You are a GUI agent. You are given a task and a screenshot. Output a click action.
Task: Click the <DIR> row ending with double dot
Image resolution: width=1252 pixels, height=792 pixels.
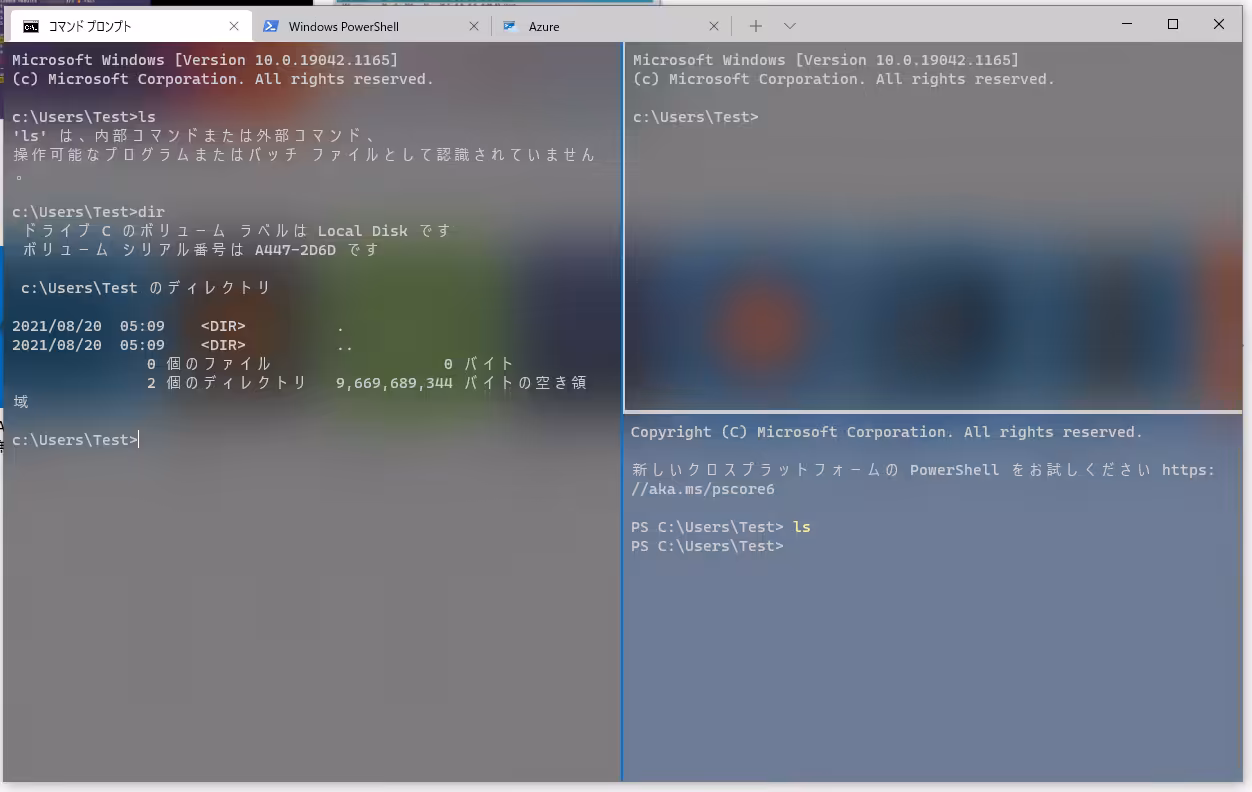[182, 345]
